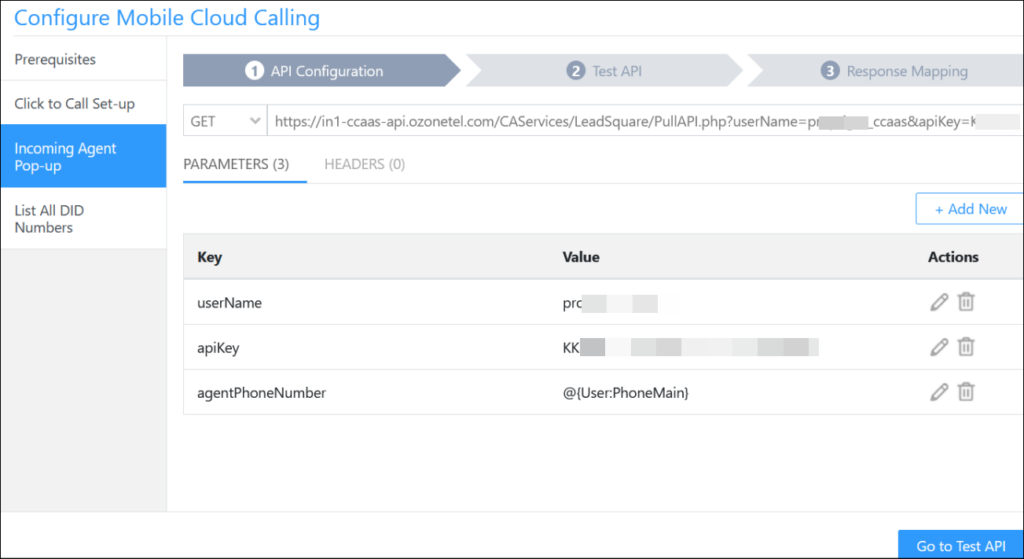Open the GET method dropdown
1024x559 pixels.
tap(225, 121)
